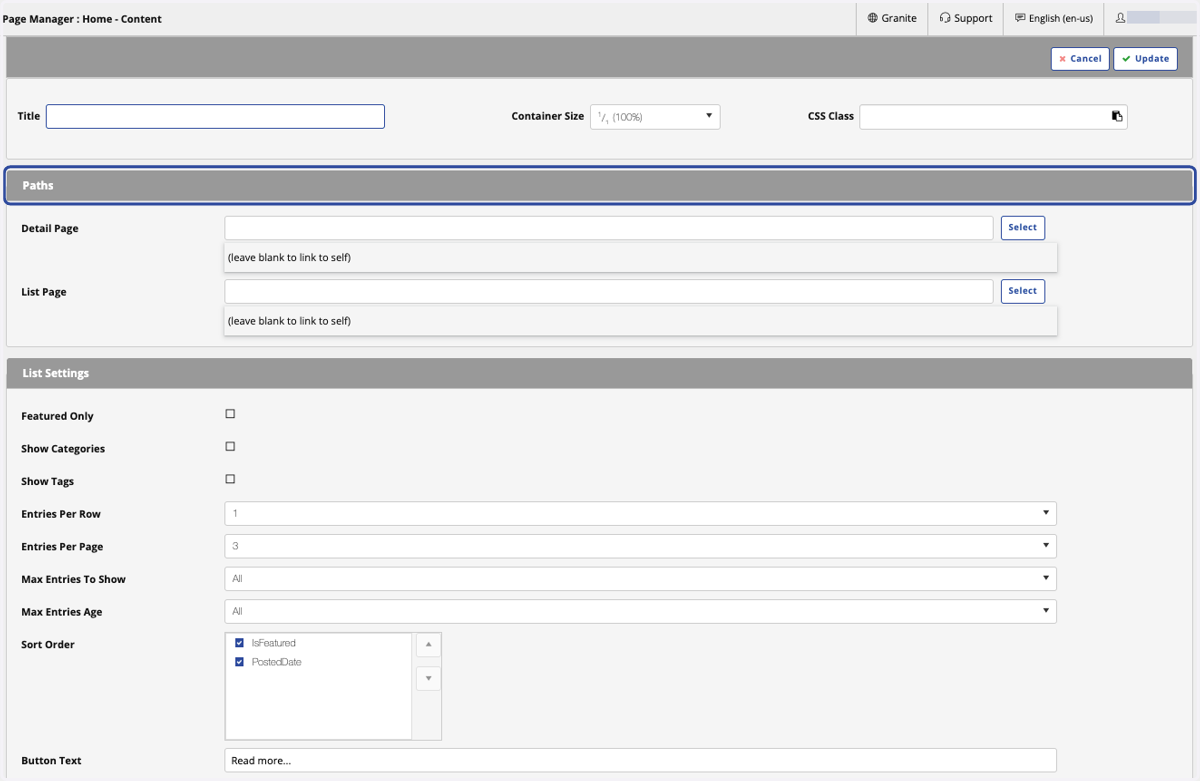Open the Support menu
The width and height of the screenshot is (1200, 781).
[966, 18]
